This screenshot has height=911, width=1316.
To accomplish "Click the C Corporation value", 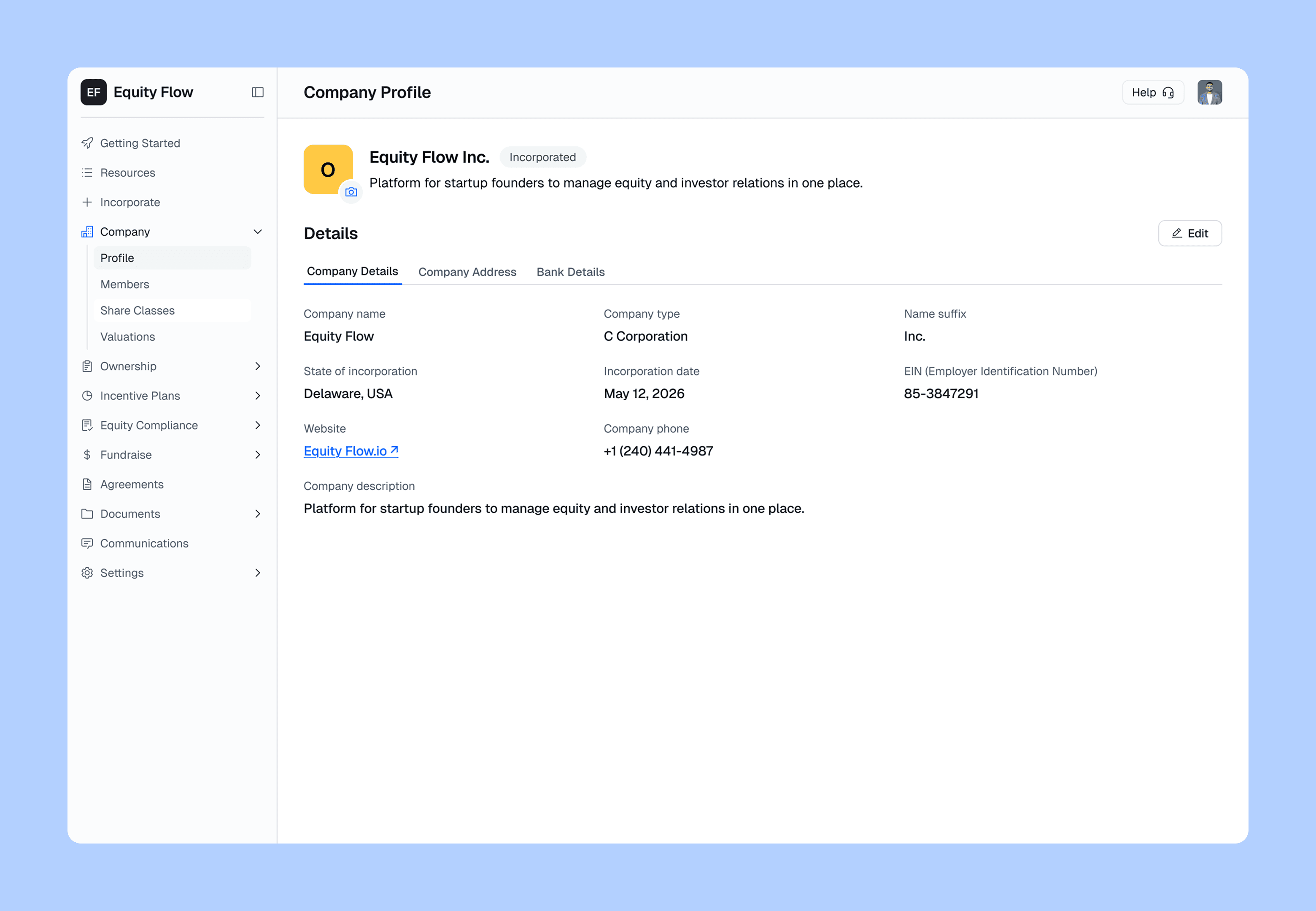I will tap(645, 336).
